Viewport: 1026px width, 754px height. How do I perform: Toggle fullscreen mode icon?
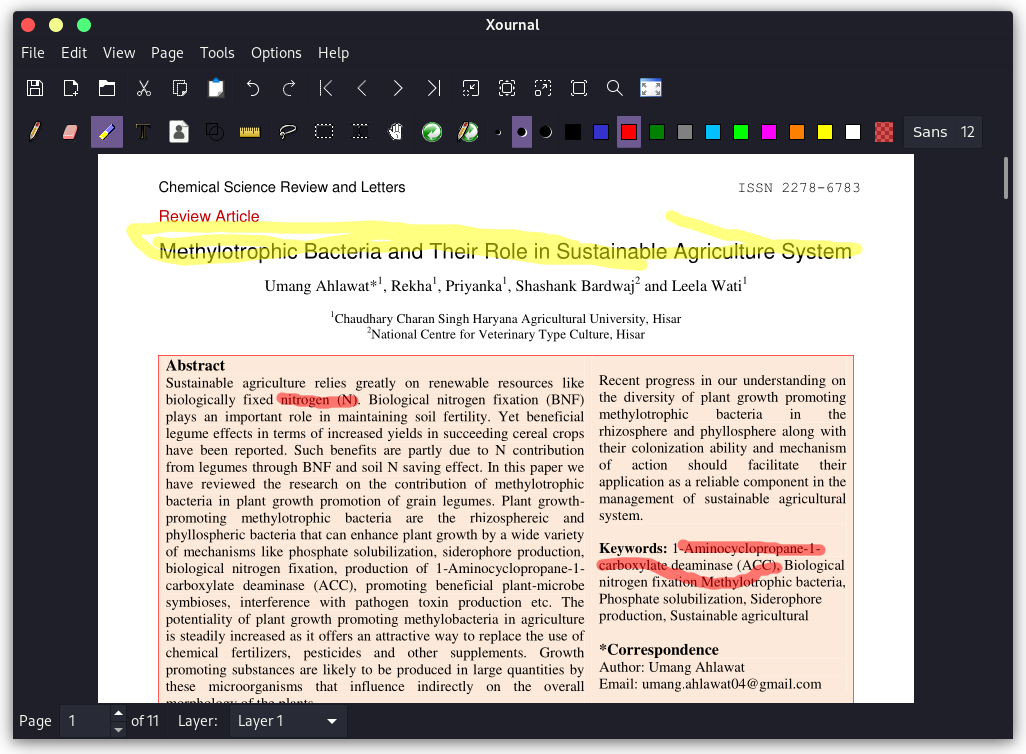point(650,88)
